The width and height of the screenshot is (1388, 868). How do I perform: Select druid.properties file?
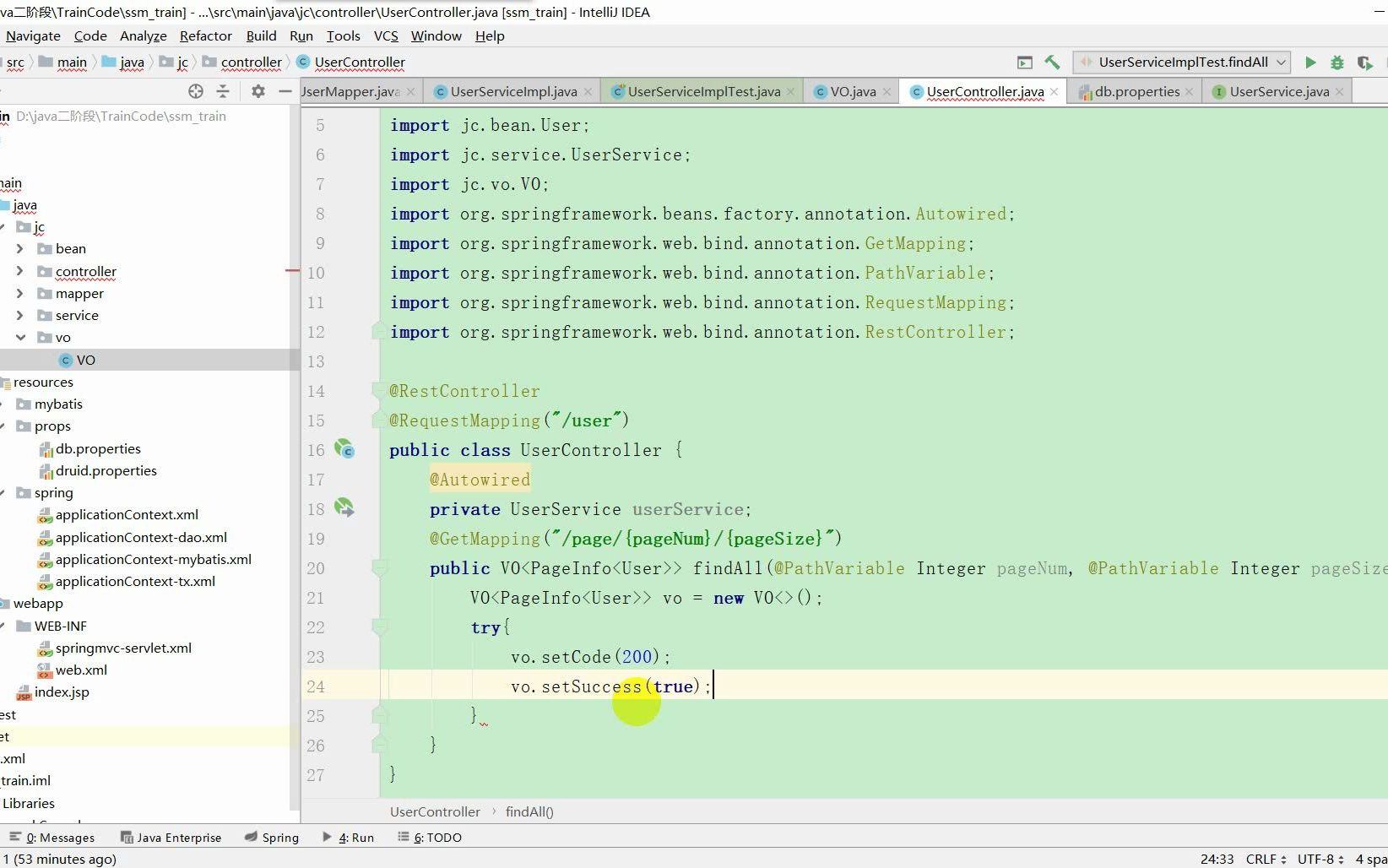(x=106, y=471)
